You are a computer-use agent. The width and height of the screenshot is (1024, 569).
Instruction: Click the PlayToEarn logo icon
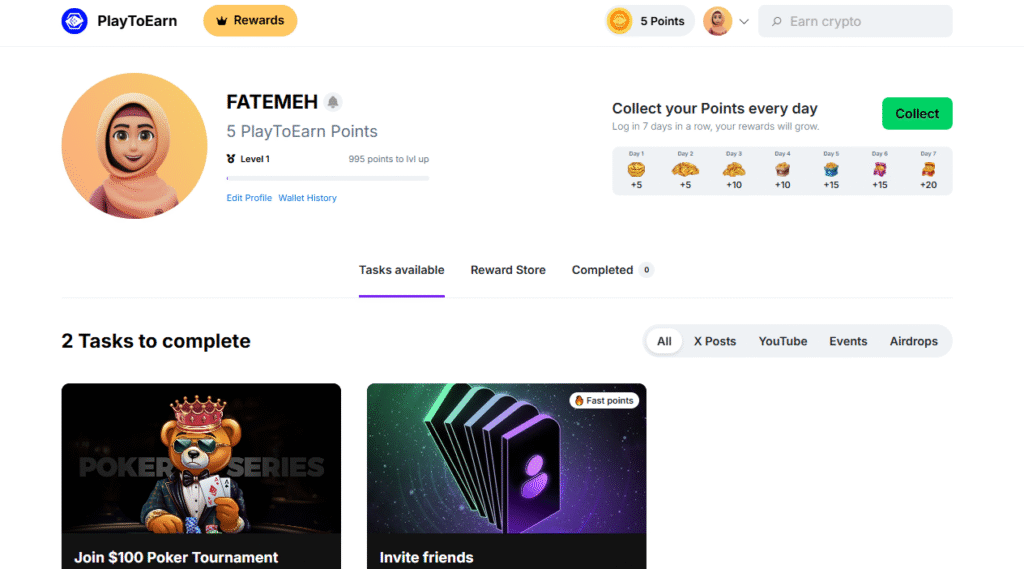point(75,21)
